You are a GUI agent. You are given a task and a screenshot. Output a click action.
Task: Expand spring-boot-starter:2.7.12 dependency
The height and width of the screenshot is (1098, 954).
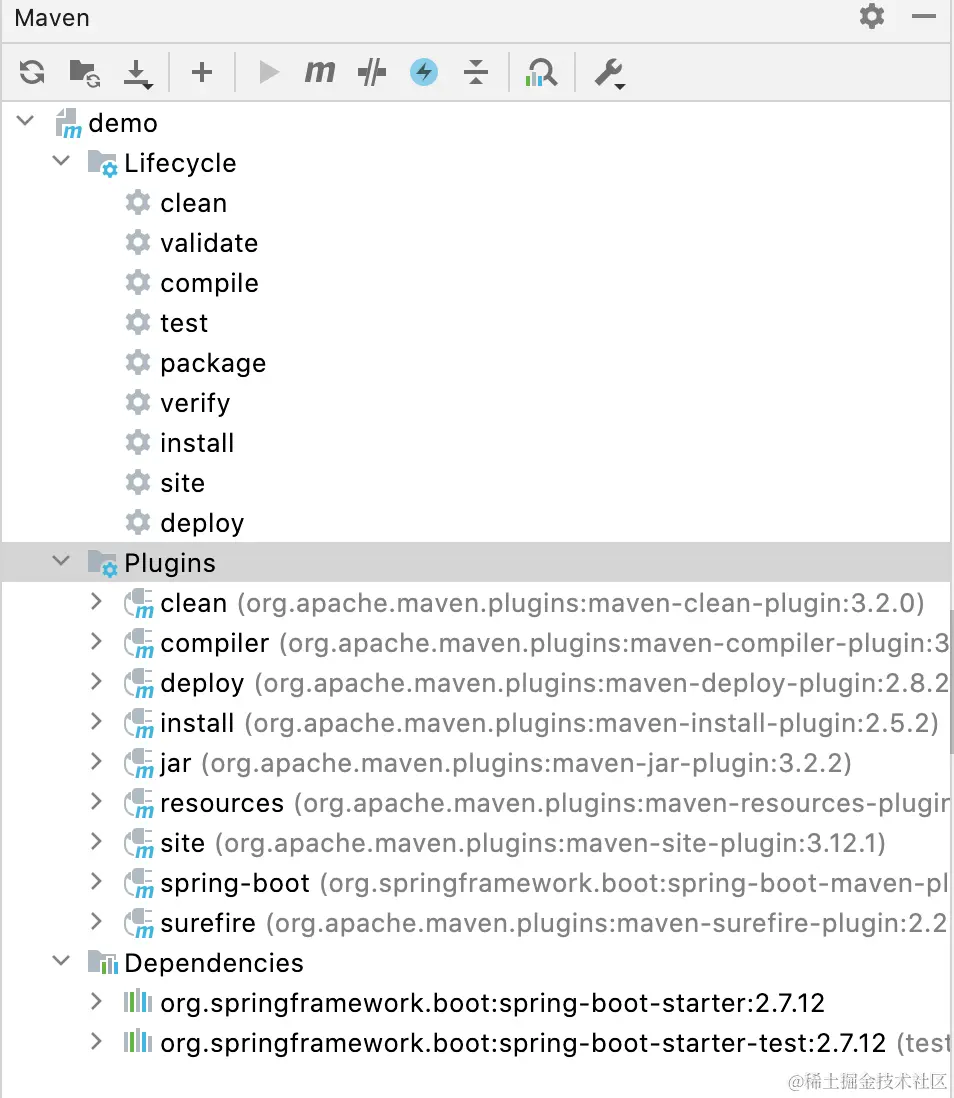97,1001
